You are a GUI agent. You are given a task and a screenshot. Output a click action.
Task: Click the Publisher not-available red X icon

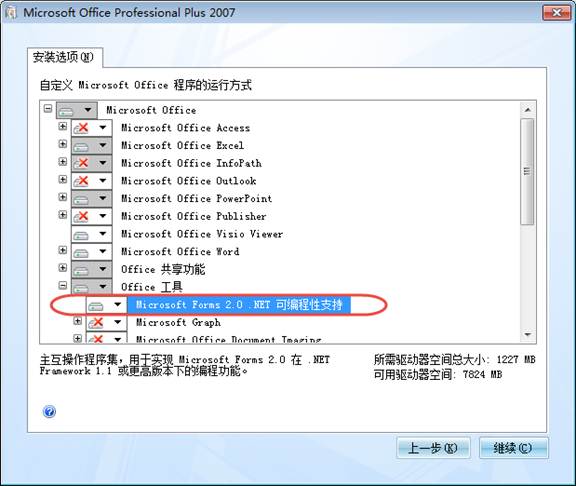click(x=81, y=216)
